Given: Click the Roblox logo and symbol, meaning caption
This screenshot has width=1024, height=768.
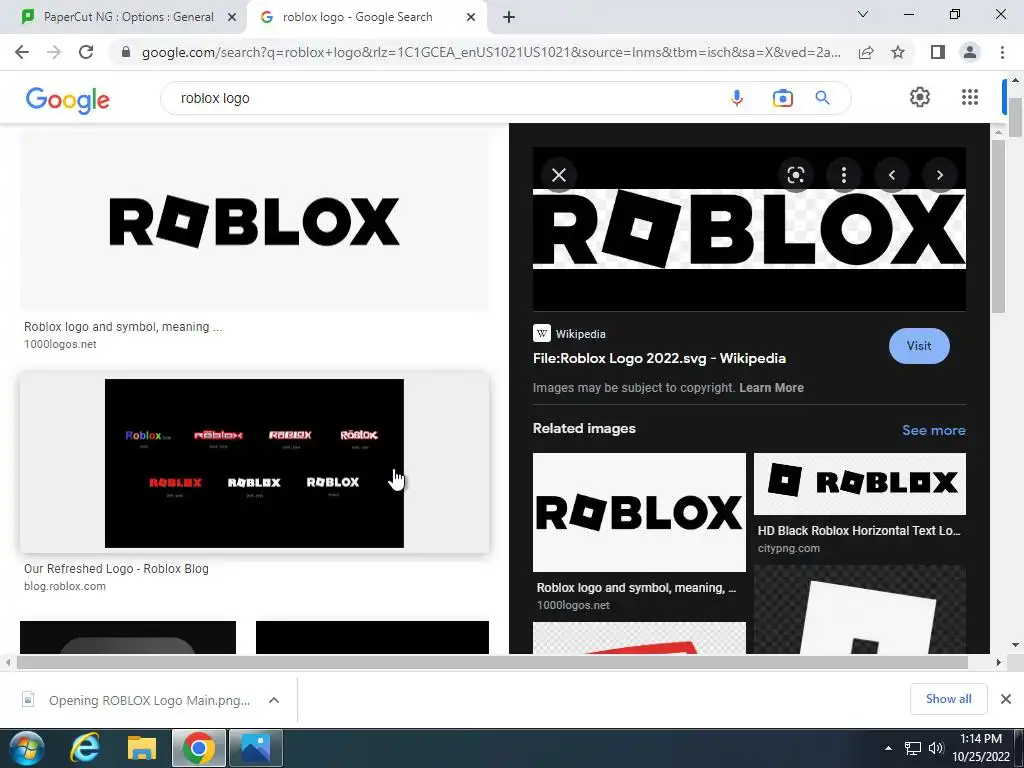Looking at the screenshot, I should coord(123,327).
